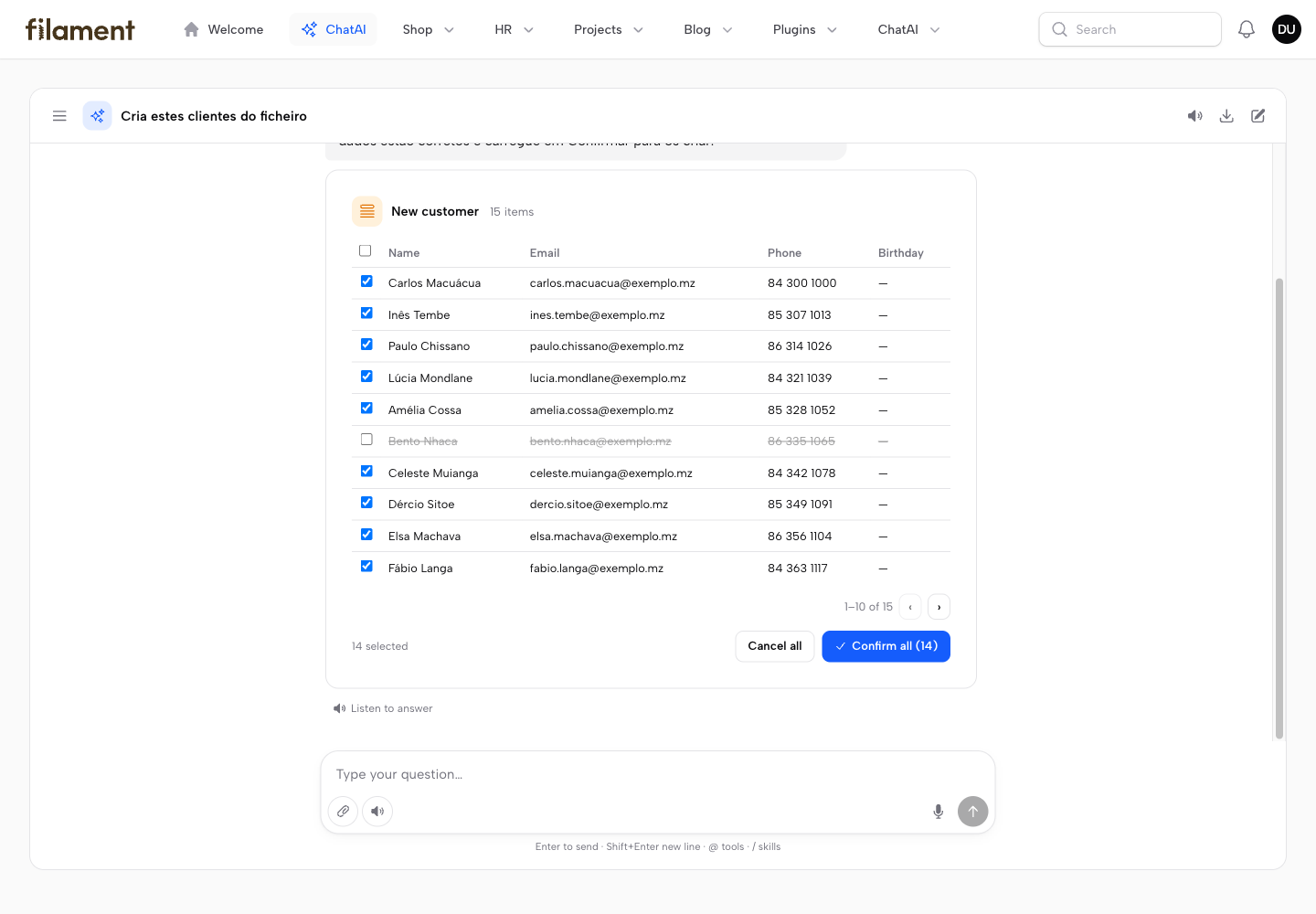Click the speaker icon in chat header

[1195, 116]
